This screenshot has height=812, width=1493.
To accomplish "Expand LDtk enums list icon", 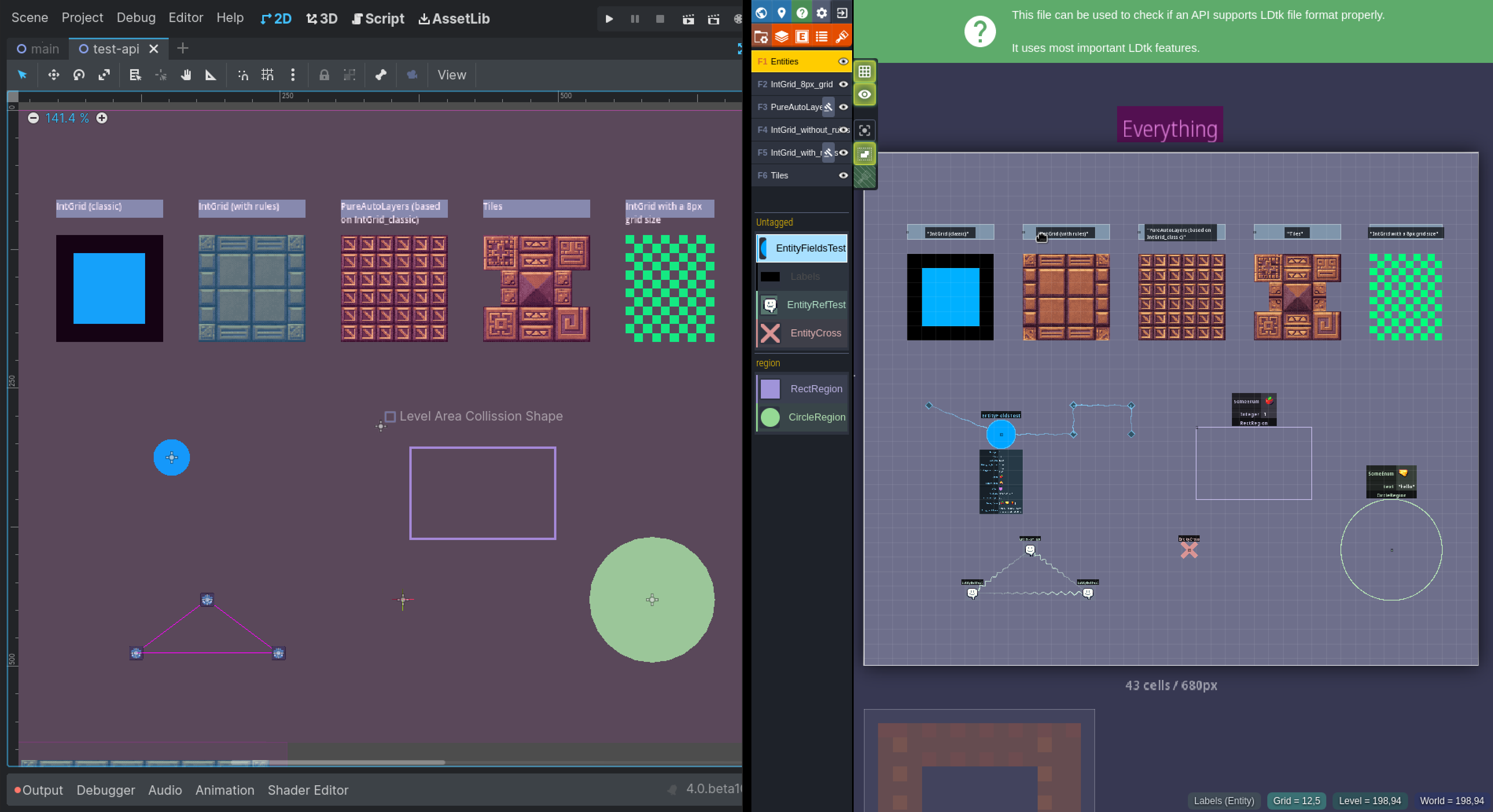I will click(821, 37).
